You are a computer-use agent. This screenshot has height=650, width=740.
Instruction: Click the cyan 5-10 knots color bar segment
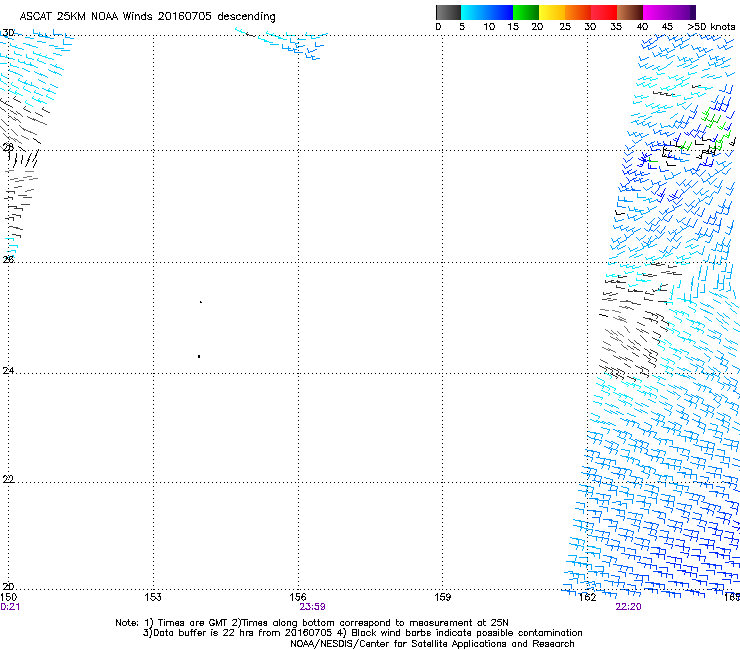[x=474, y=12]
